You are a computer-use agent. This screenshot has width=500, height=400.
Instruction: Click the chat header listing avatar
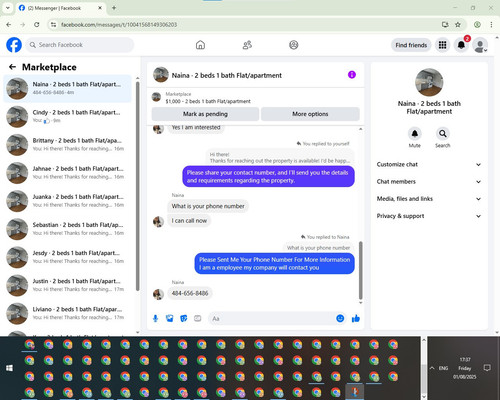(x=161, y=75)
